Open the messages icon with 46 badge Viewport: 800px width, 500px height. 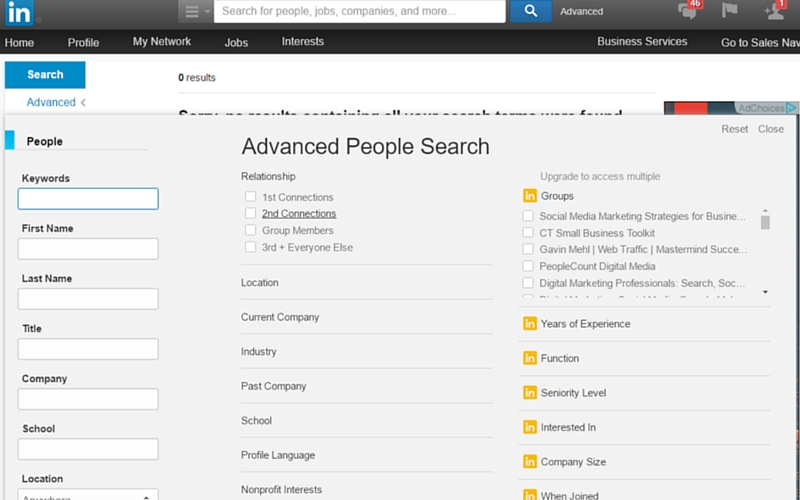coord(688,10)
